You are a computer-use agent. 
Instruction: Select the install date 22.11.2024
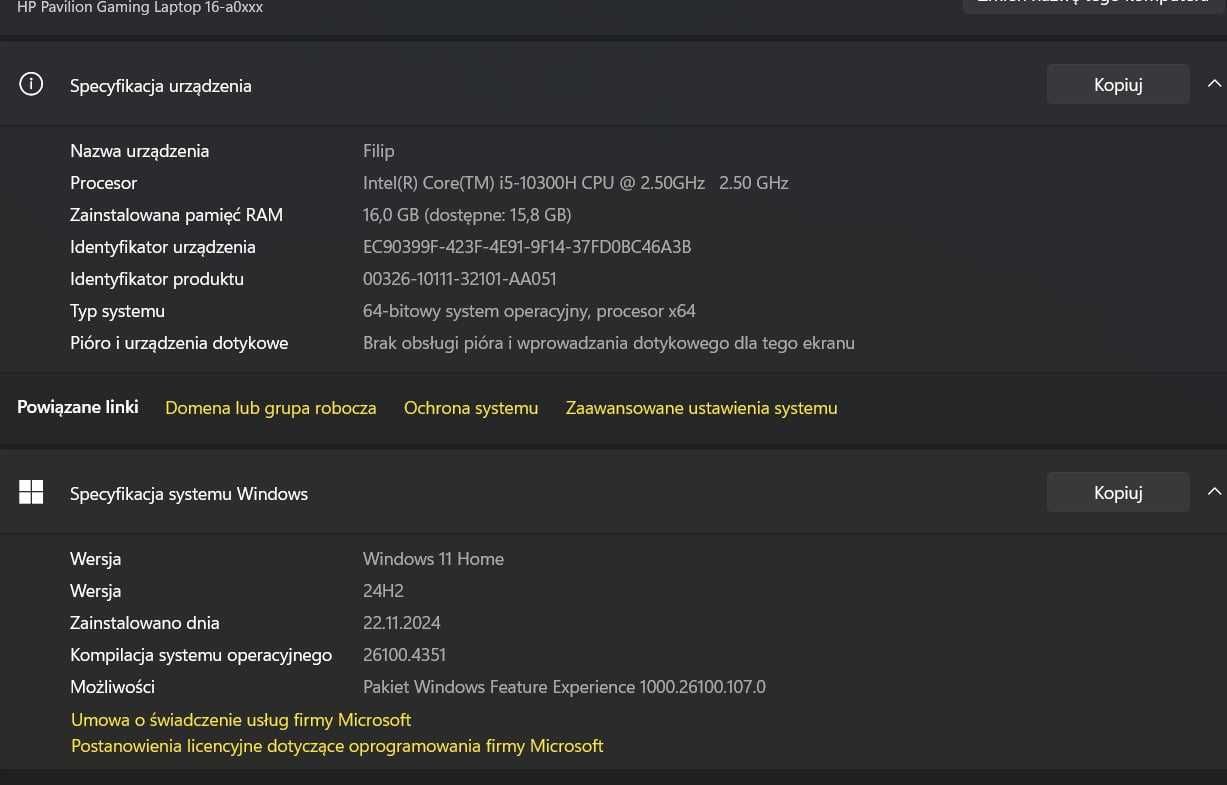pyautogui.click(x=402, y=623)
